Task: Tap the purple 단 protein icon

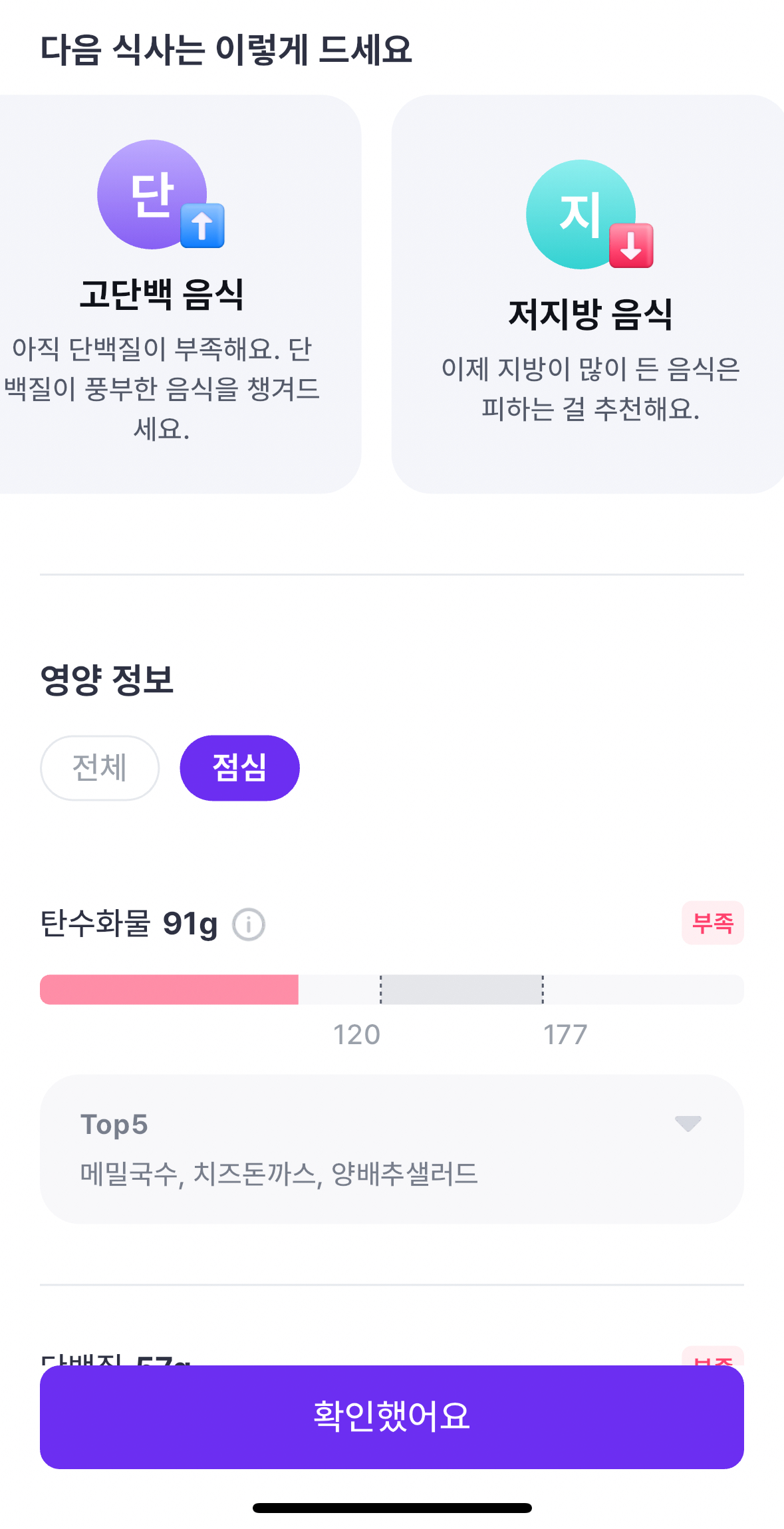Action: coord(152,194)
